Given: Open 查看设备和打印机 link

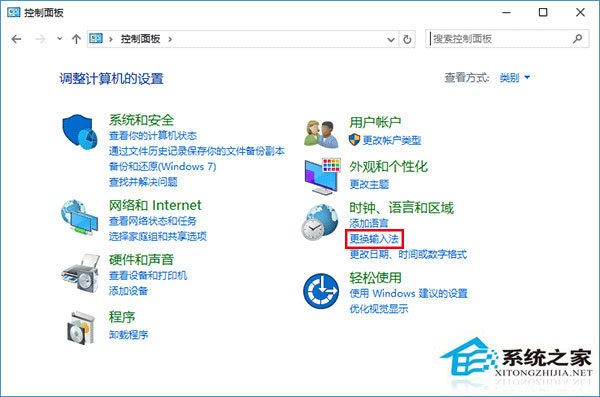Looking at the screenshot, I should point(148,275).
